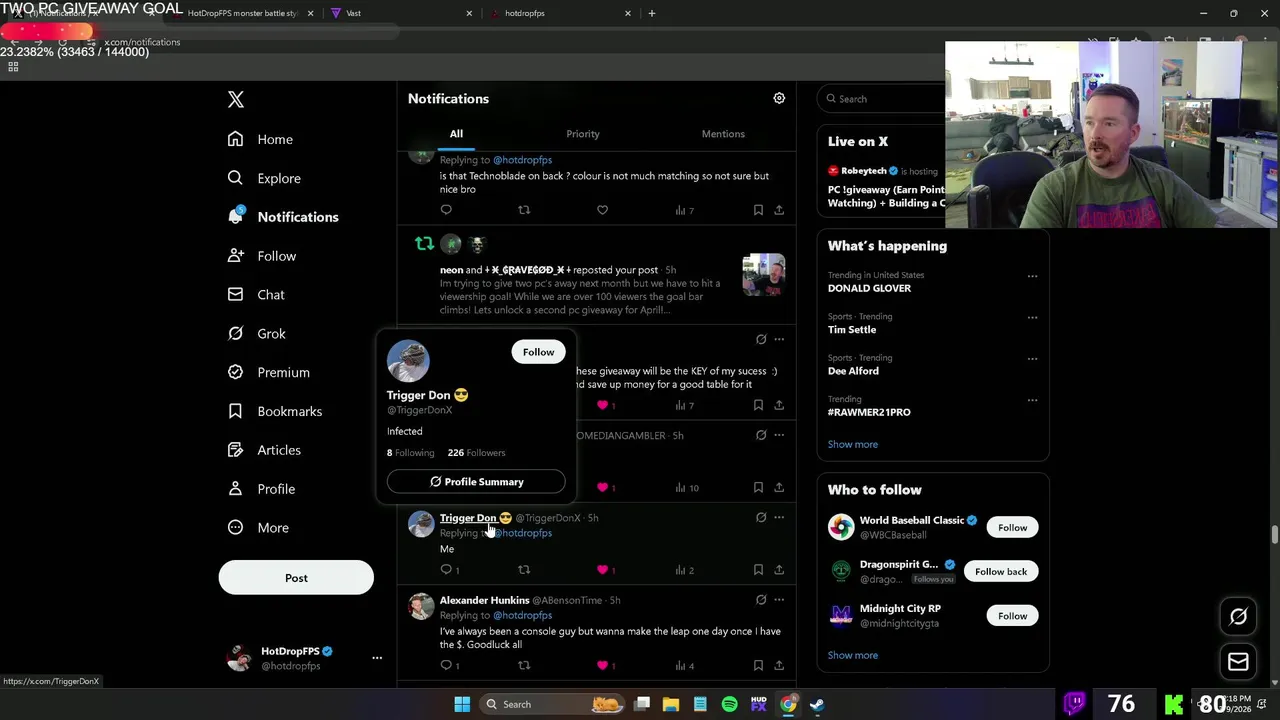This screenshot has height=720, width=1280.
Task: Open Bookmarks from the sidebar
Action: pyautogui.click(x=275, y=411)
